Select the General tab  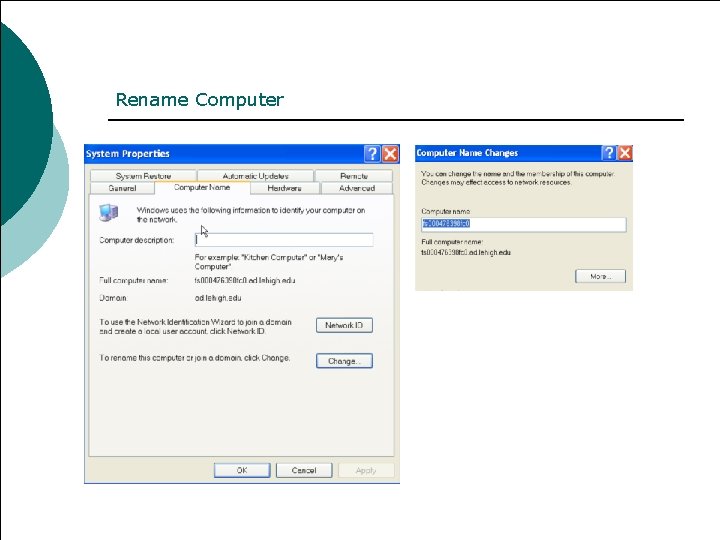[x=122, y=188]
